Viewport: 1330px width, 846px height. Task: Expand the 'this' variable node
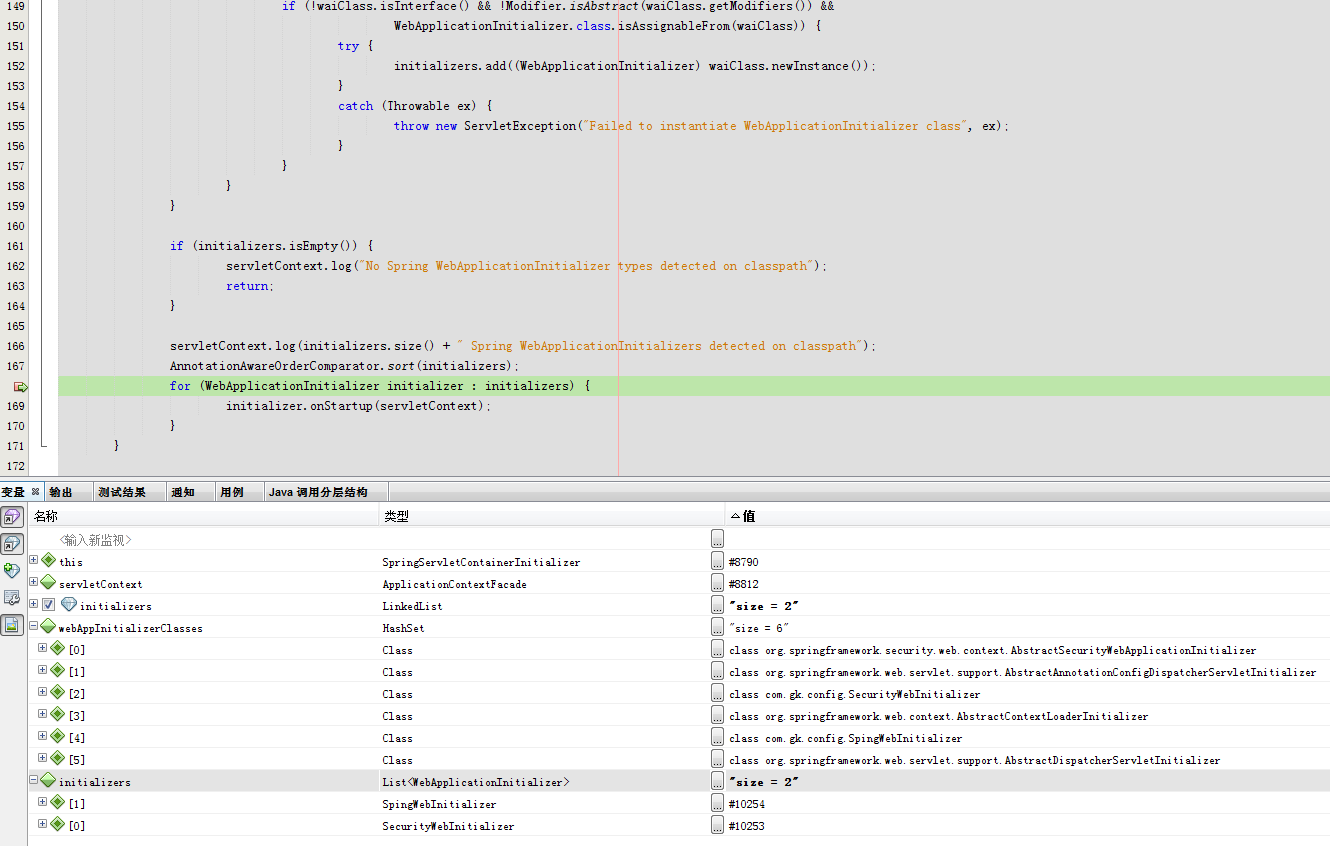point(33,560)
